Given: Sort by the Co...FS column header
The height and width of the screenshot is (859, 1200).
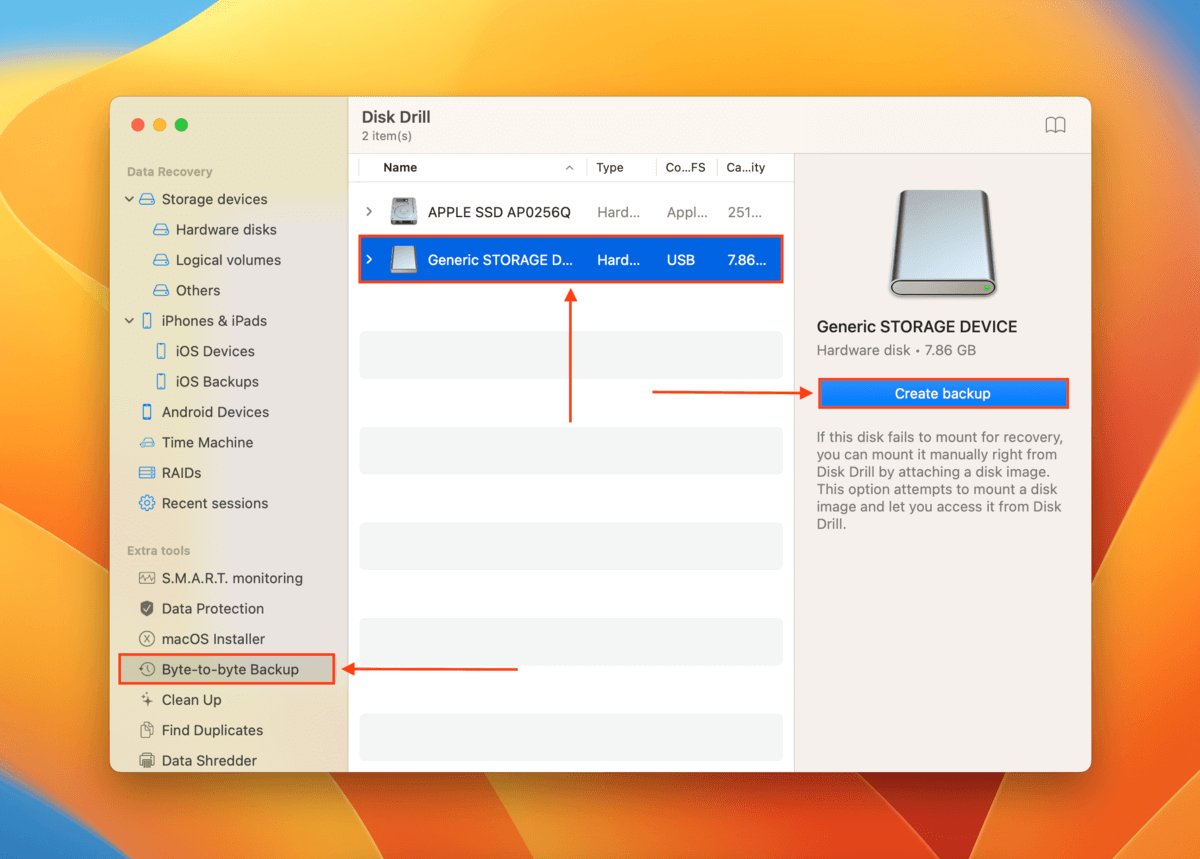Looking at the screenshot, I should (x=685, y=168).
